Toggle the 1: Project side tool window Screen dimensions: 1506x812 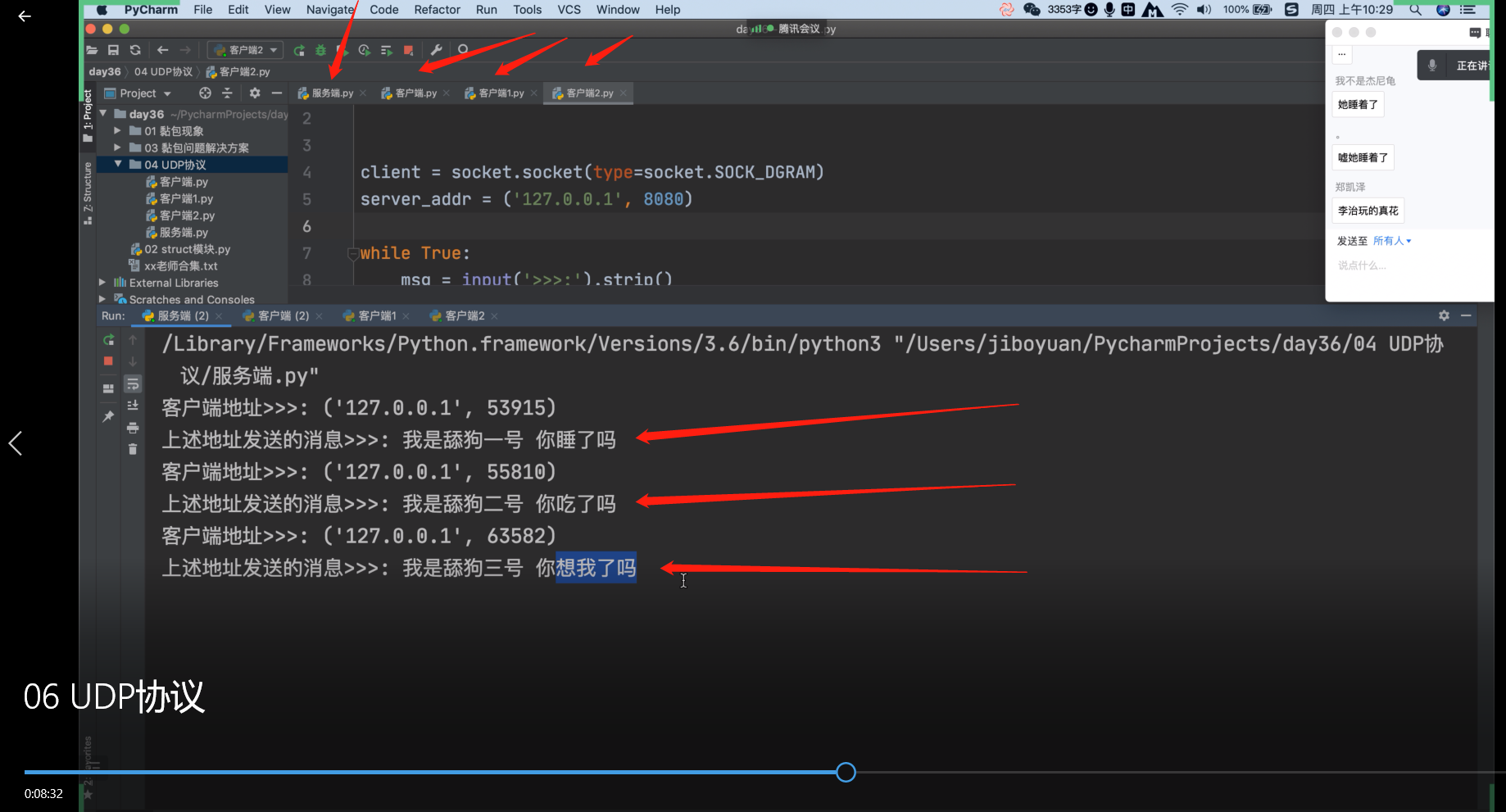pos(88,116)
